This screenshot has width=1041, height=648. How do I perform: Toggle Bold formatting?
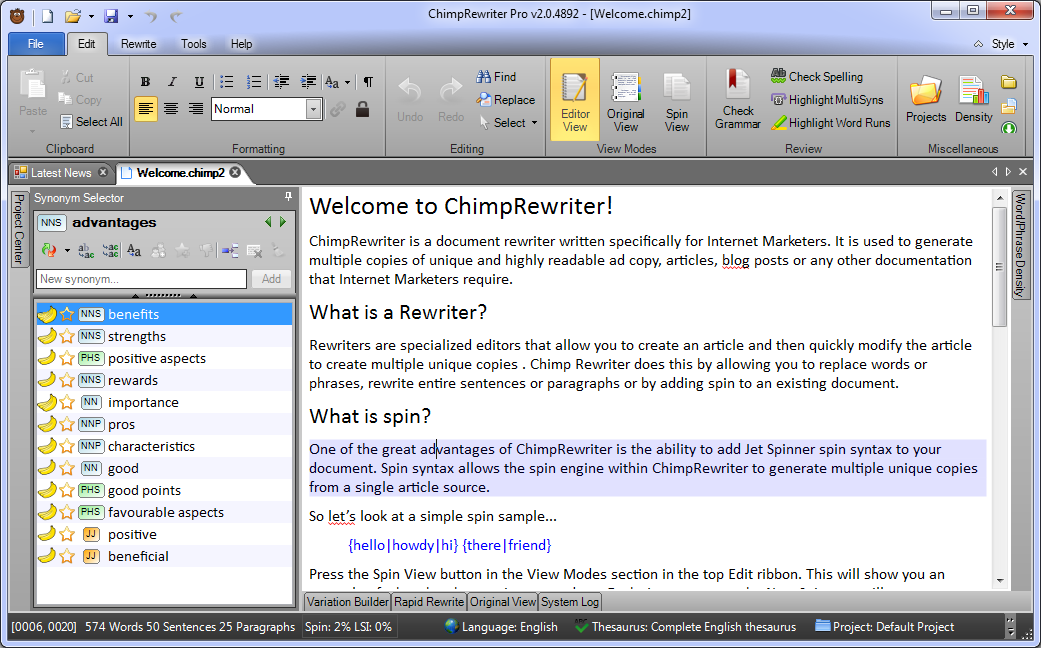(145, 82)
